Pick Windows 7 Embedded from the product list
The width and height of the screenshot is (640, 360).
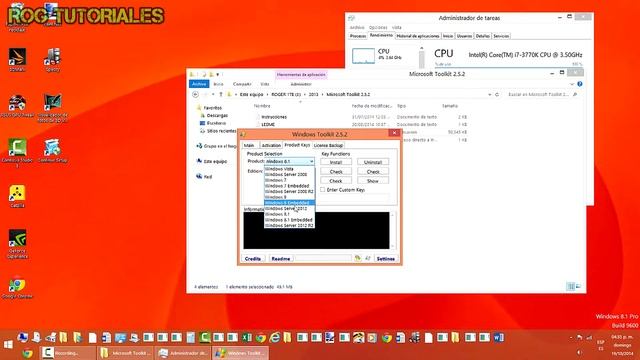click(x=287, y=186)
